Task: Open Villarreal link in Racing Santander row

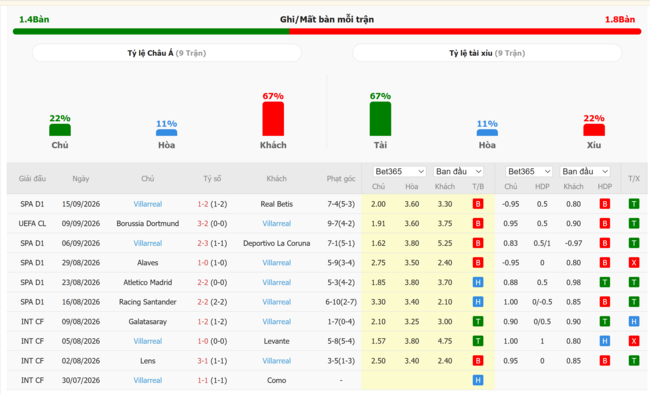Action: [x=276, y=302]
